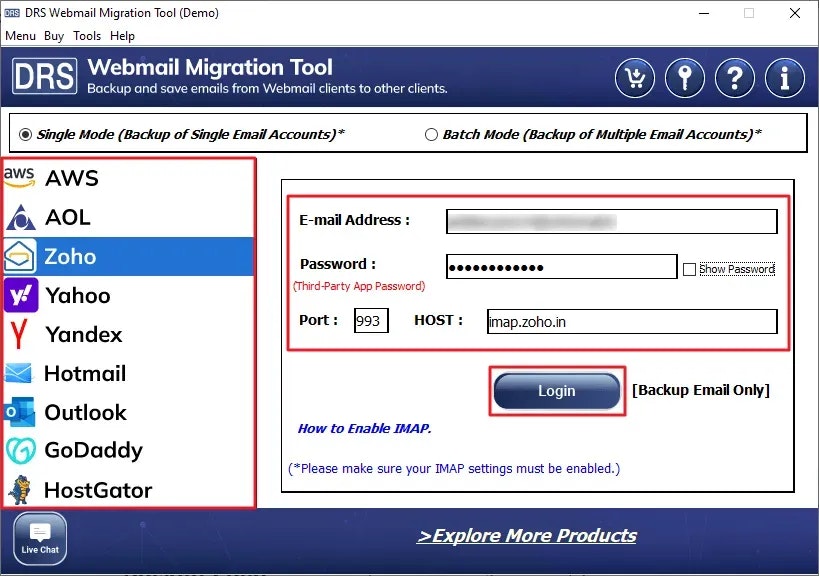Image resolution: width=819 pixels, height=576 pixels.
Task: Click the red Yandex Y icon
Action: click(x=19, y=334)
